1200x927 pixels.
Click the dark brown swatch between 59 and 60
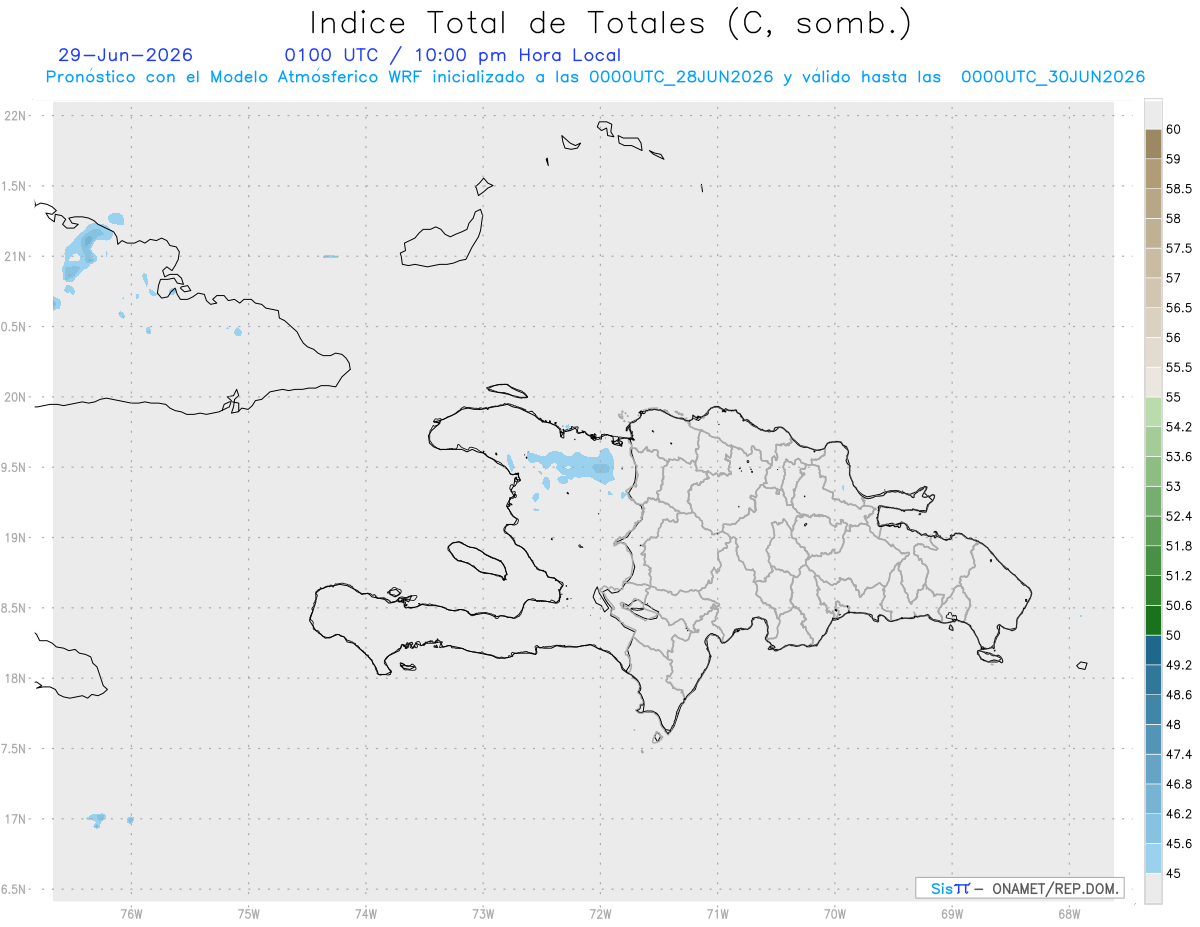1153,144
